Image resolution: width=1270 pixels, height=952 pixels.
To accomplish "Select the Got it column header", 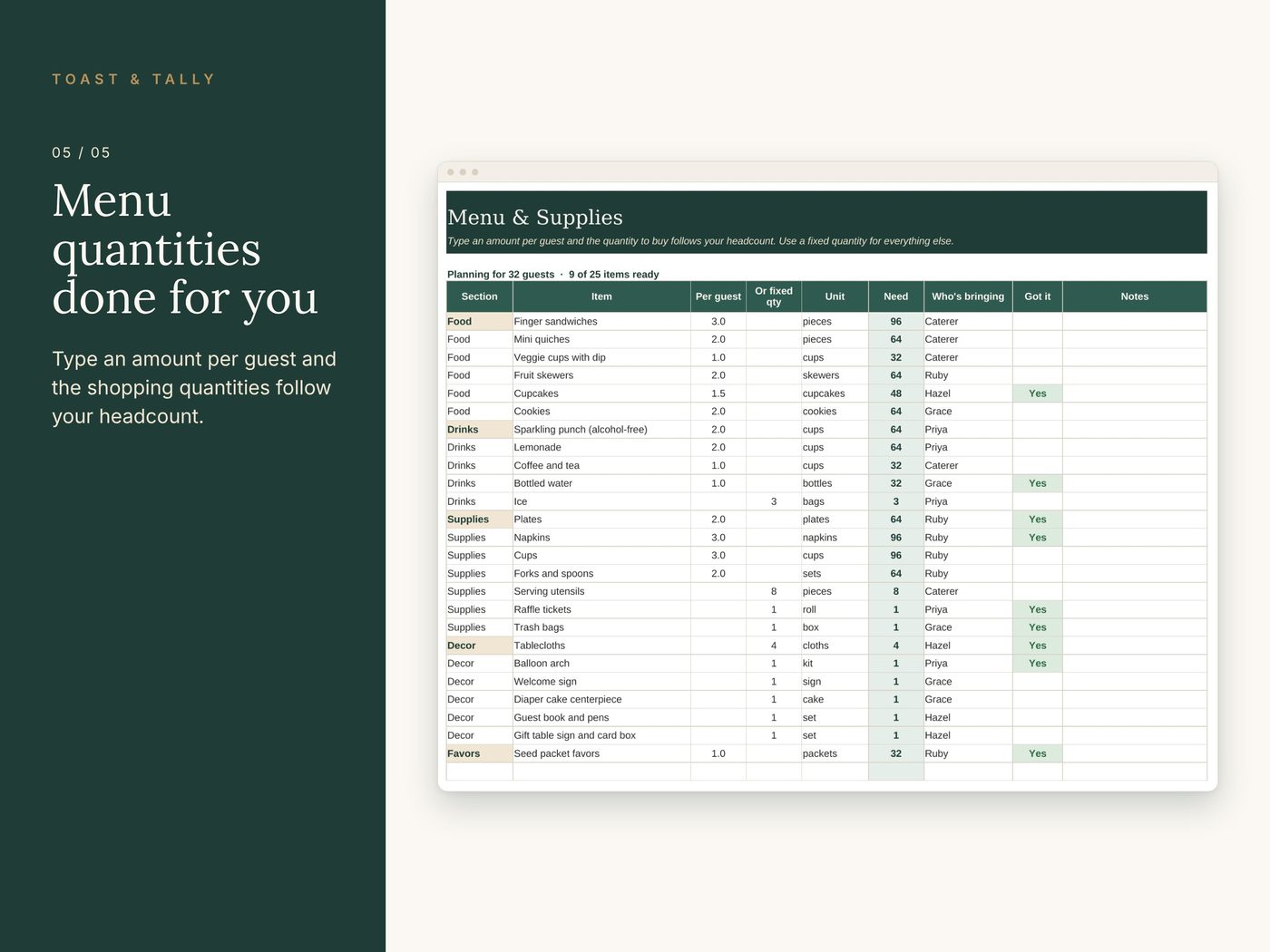I will [x=1037, y=296].
